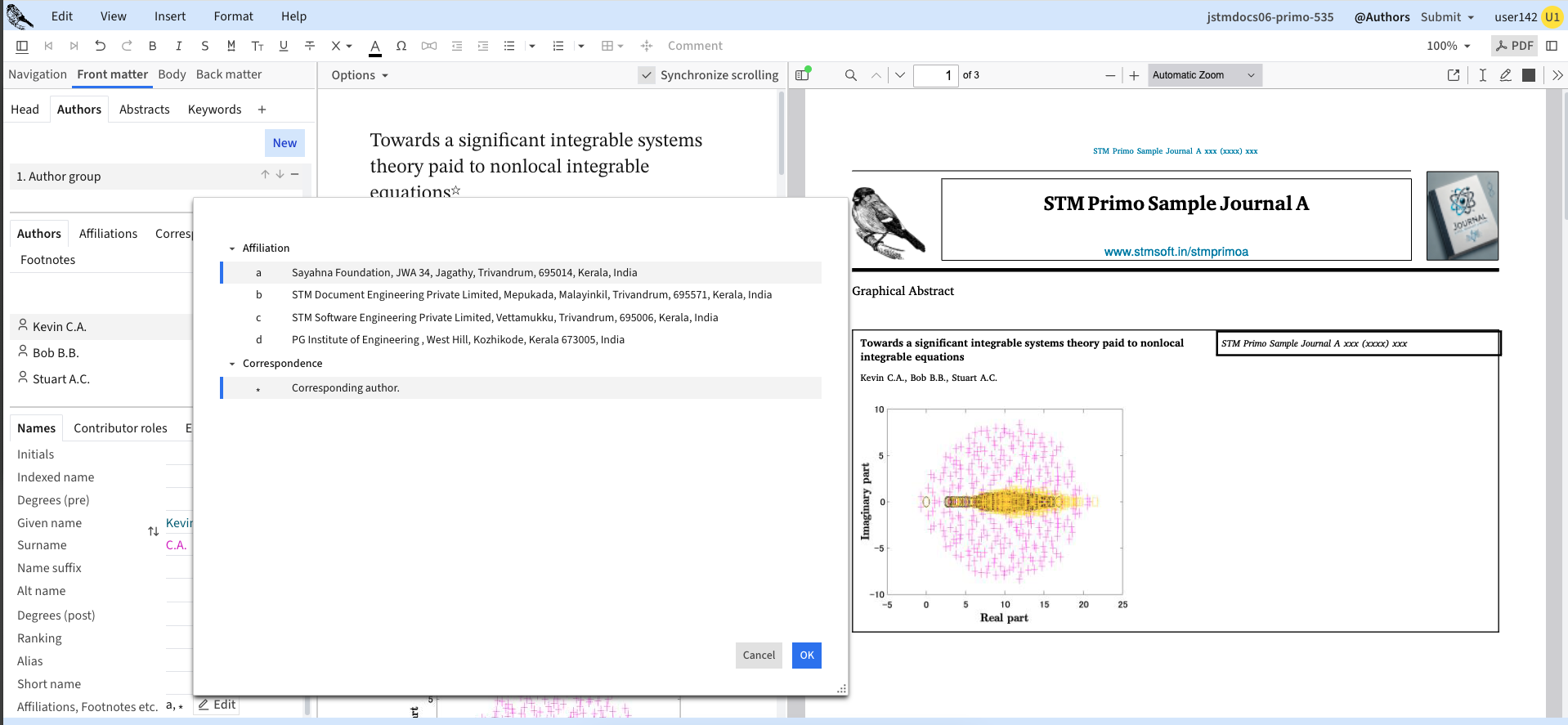Collapse the Affiliation section
1568x725 pixels.
(x=232, y=248)
